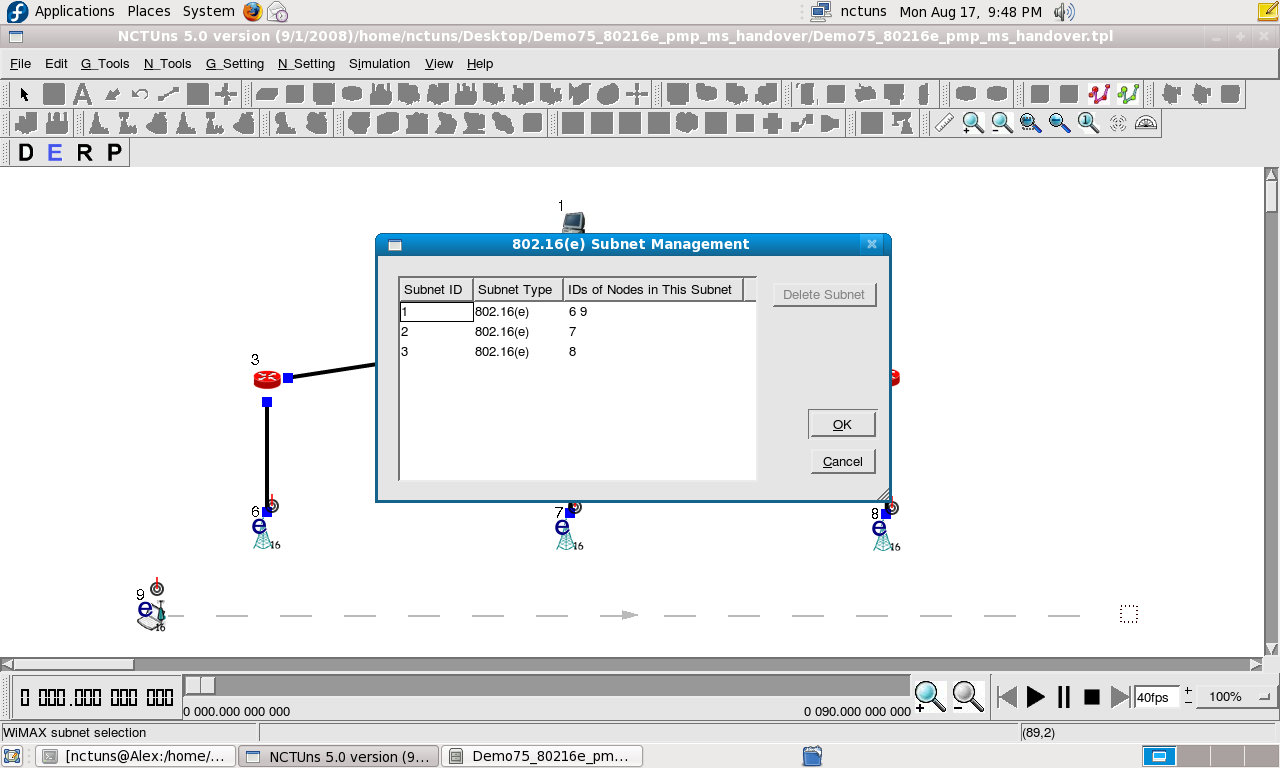Open the Places menu in top panel
The width and height of the screenshot is (1280, 768).
148,11
